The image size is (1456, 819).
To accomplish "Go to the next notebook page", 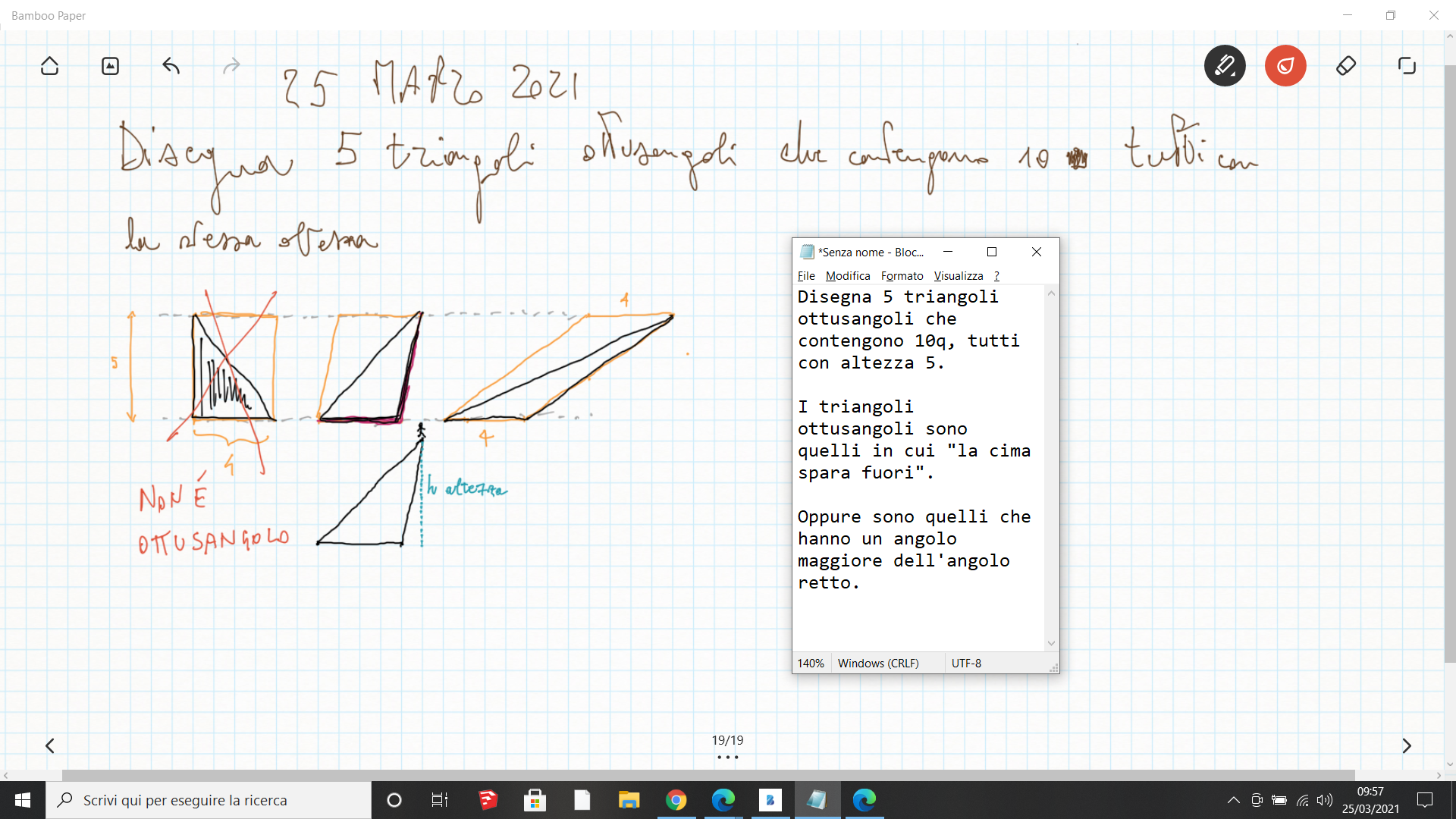I will click(x=1407, y=746).
